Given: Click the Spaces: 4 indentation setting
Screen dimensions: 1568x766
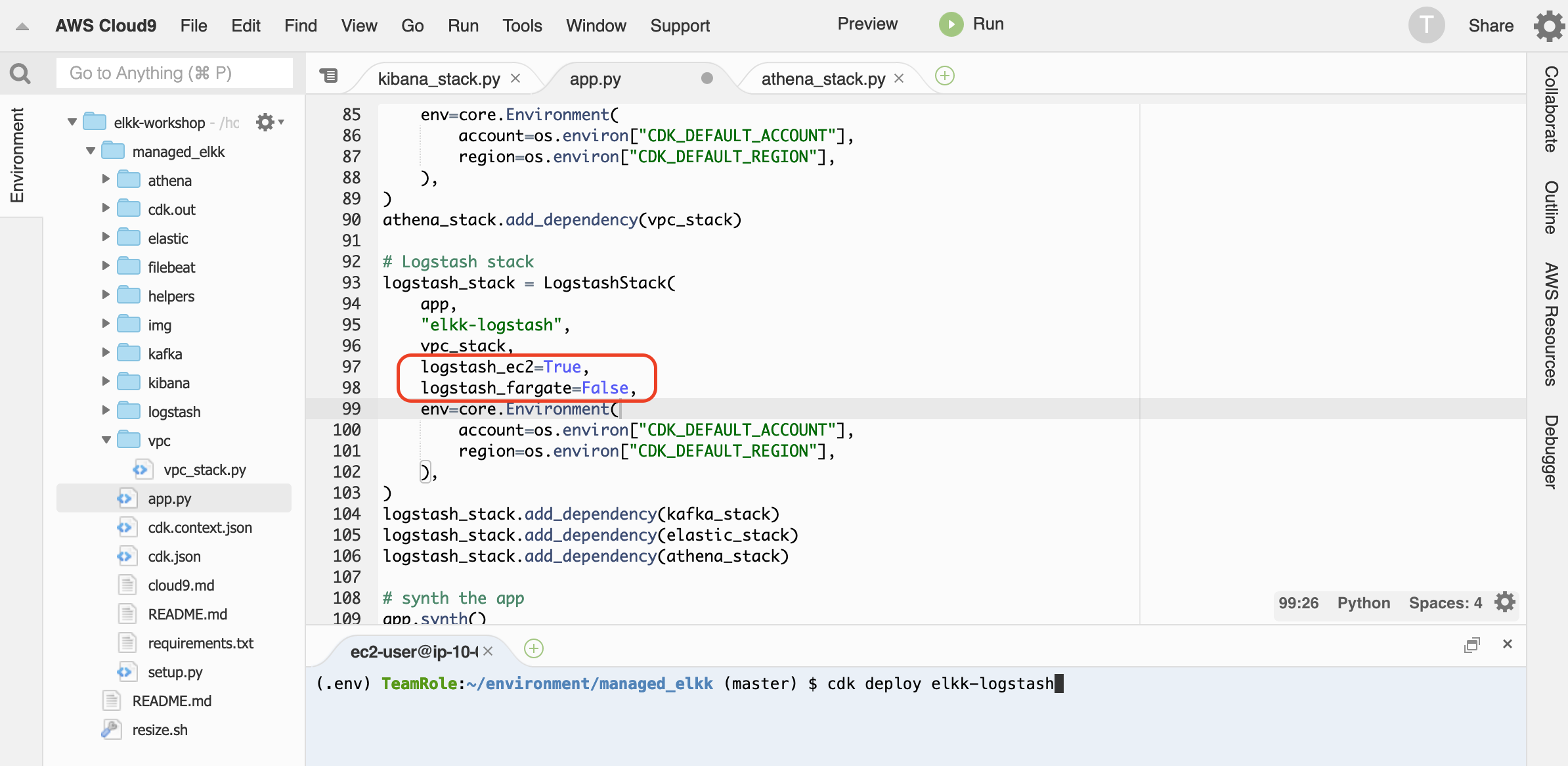Looking at the screenshot, I should coord(1445,603).
